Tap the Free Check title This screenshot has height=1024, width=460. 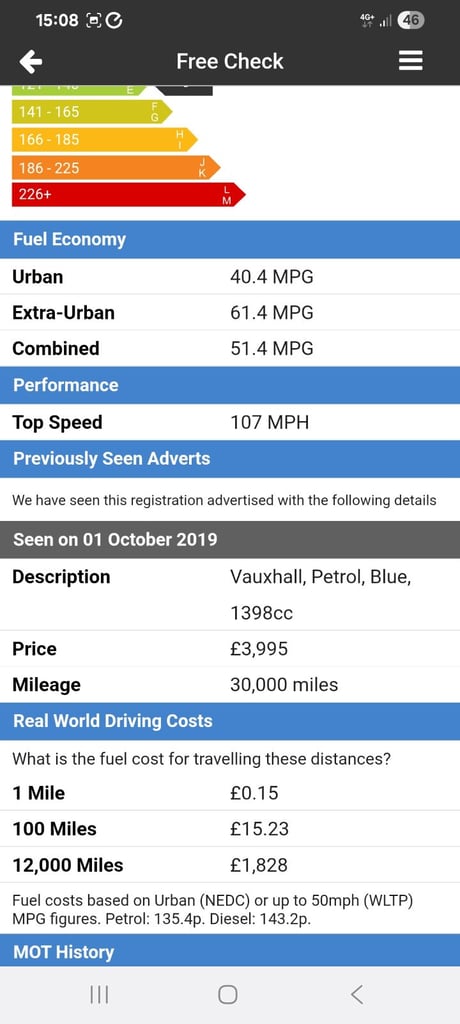[x=230, y=61]
